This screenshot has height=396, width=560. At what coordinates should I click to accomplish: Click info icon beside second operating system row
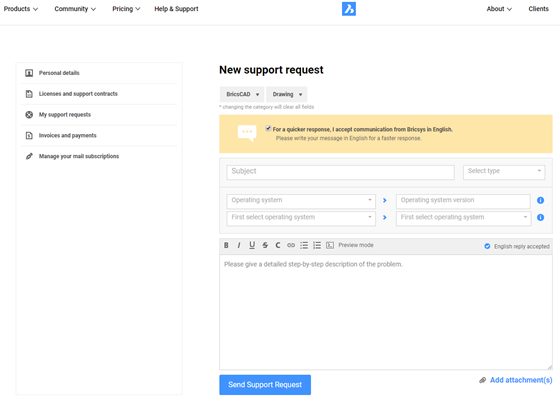pos(540,217)
